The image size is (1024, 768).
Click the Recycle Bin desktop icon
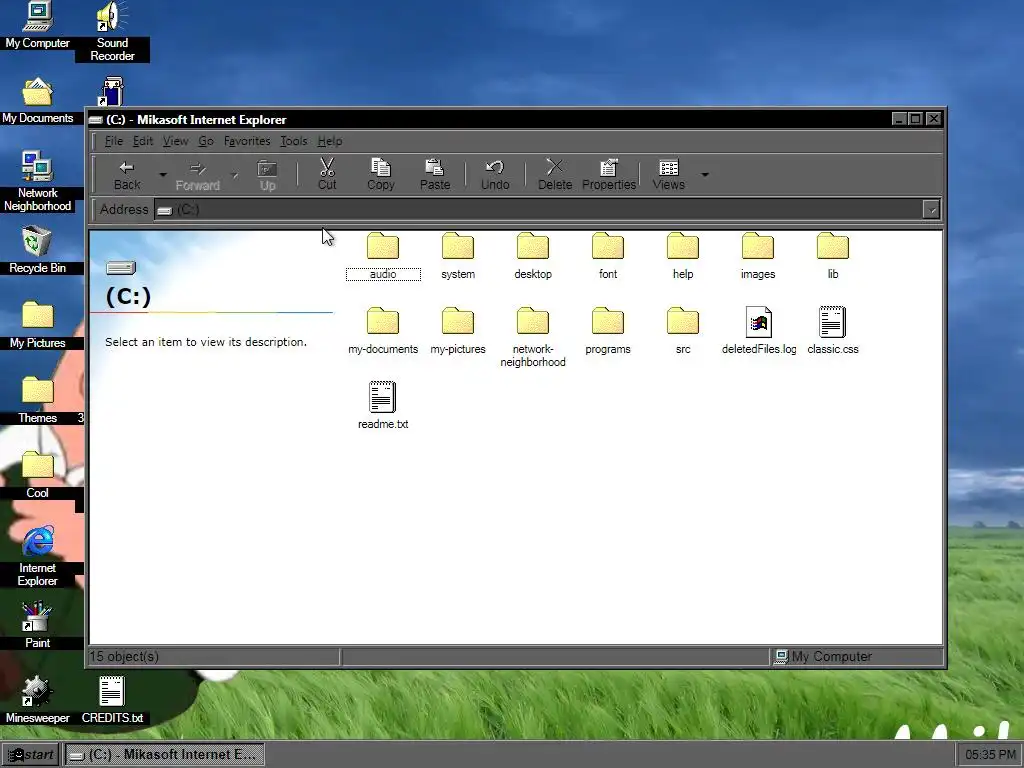(37, 250)
